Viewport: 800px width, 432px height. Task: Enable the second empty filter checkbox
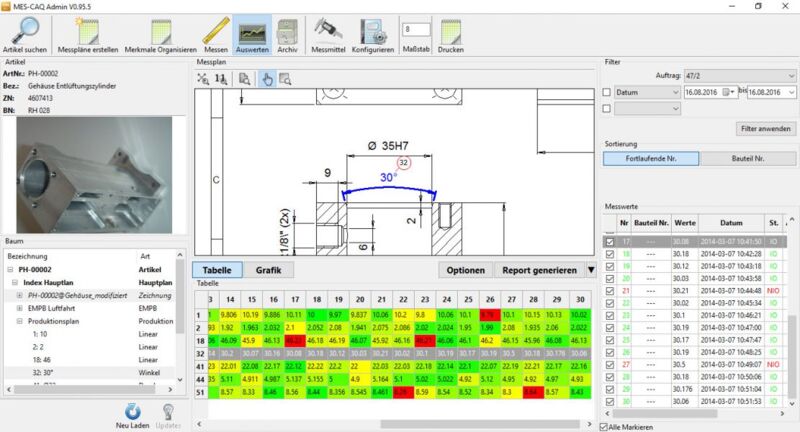pyautogui.click(x=607, y=109)
